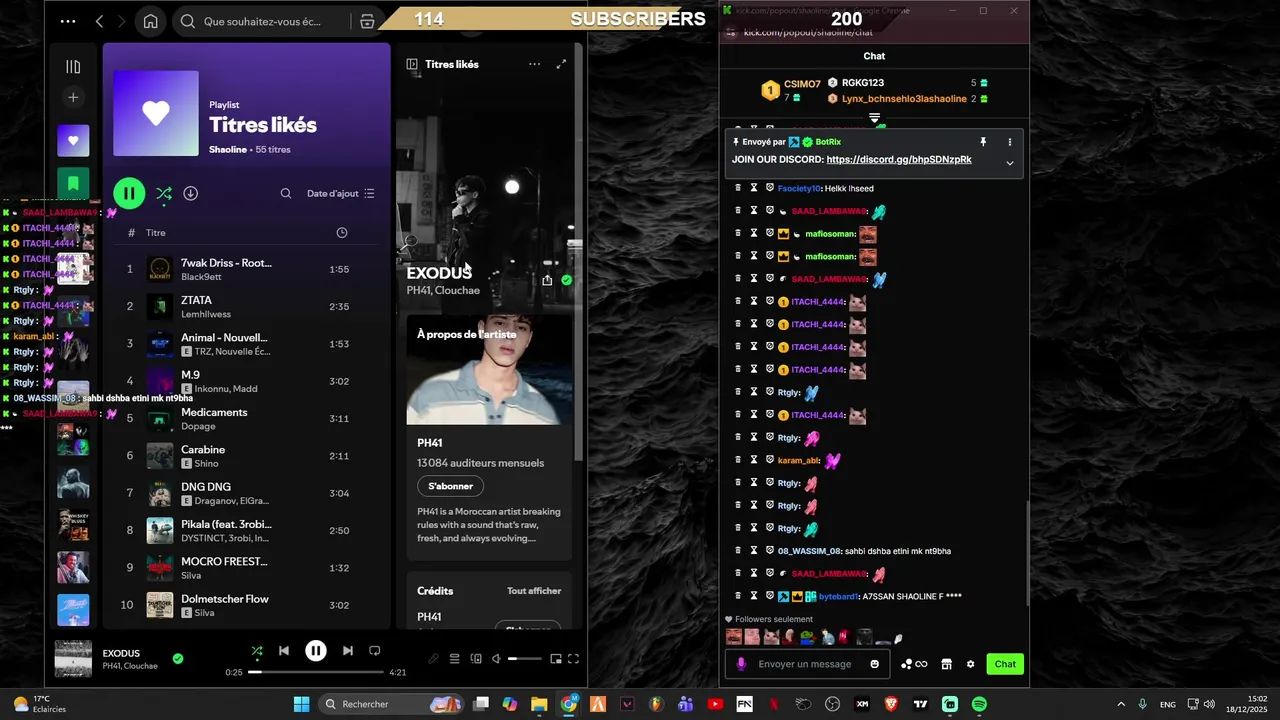Open the Browse icon beside the search
1280x720 pixels.
coord(367,21)
